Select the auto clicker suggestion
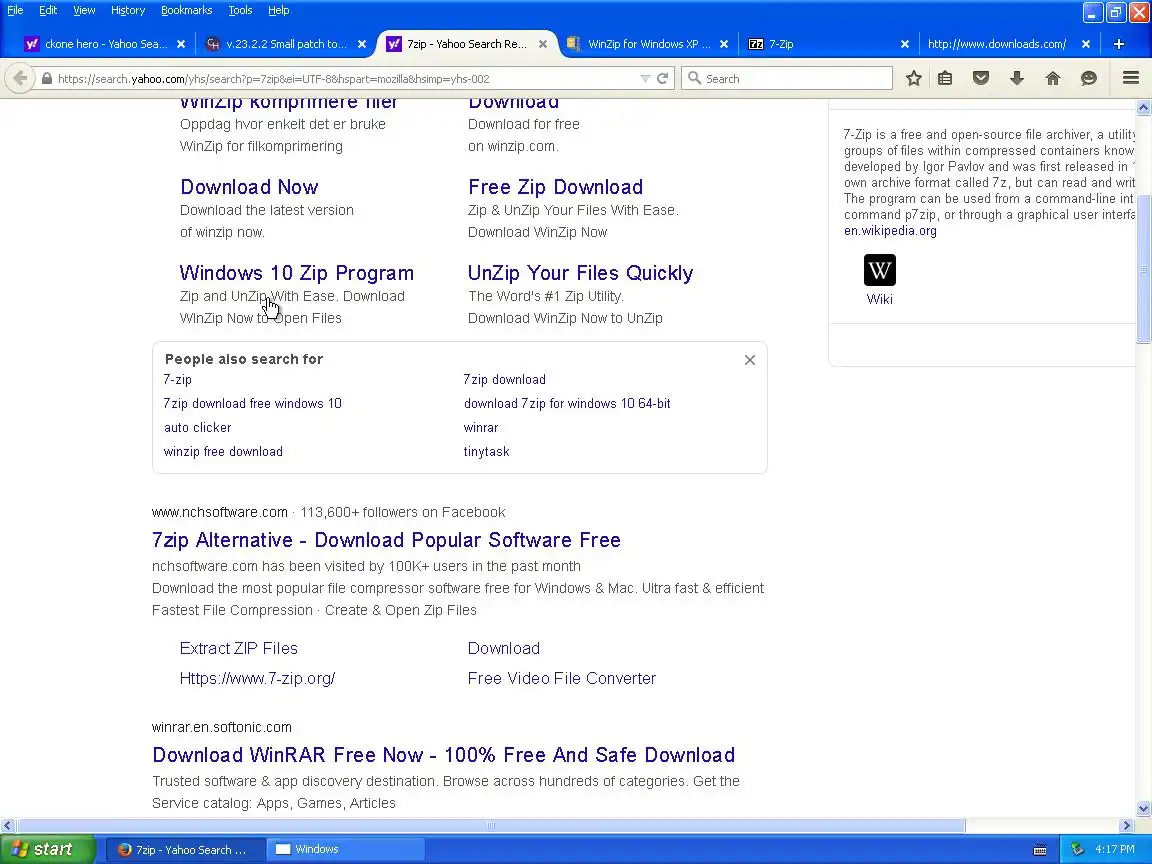1152x864 pixels. [x=198, y=428]
